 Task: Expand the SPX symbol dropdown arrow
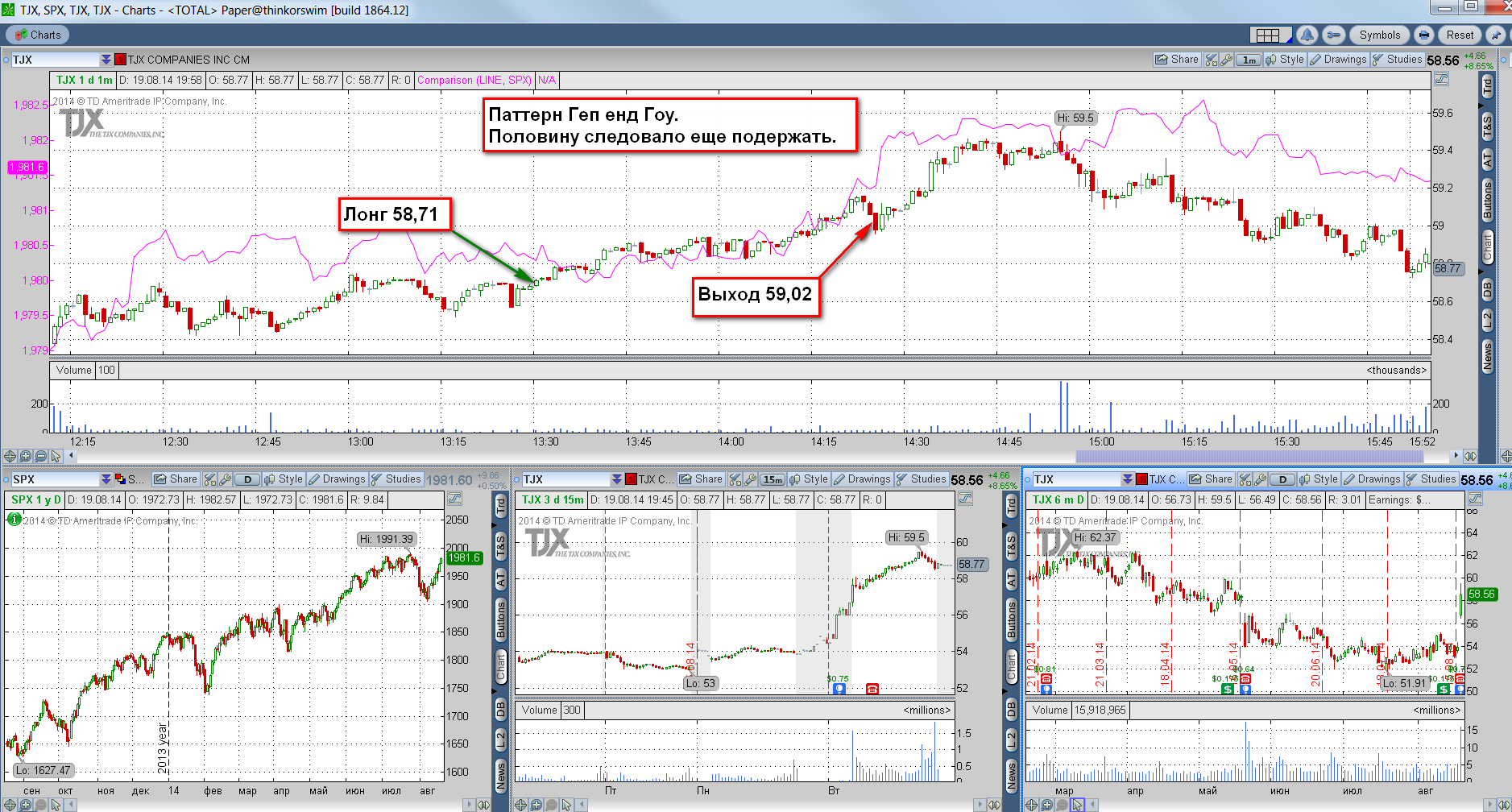coord(106,479)
